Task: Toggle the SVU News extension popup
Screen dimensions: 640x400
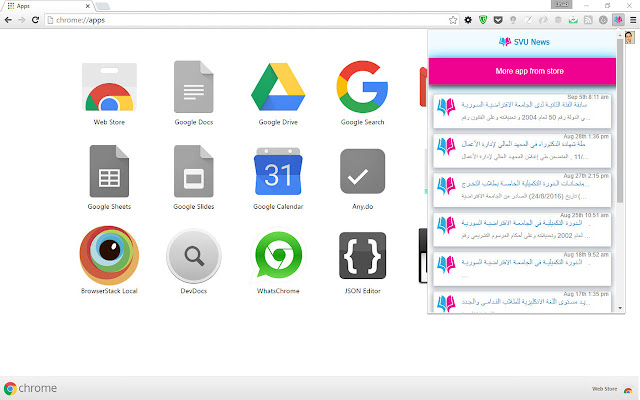Action: (618, 20)
